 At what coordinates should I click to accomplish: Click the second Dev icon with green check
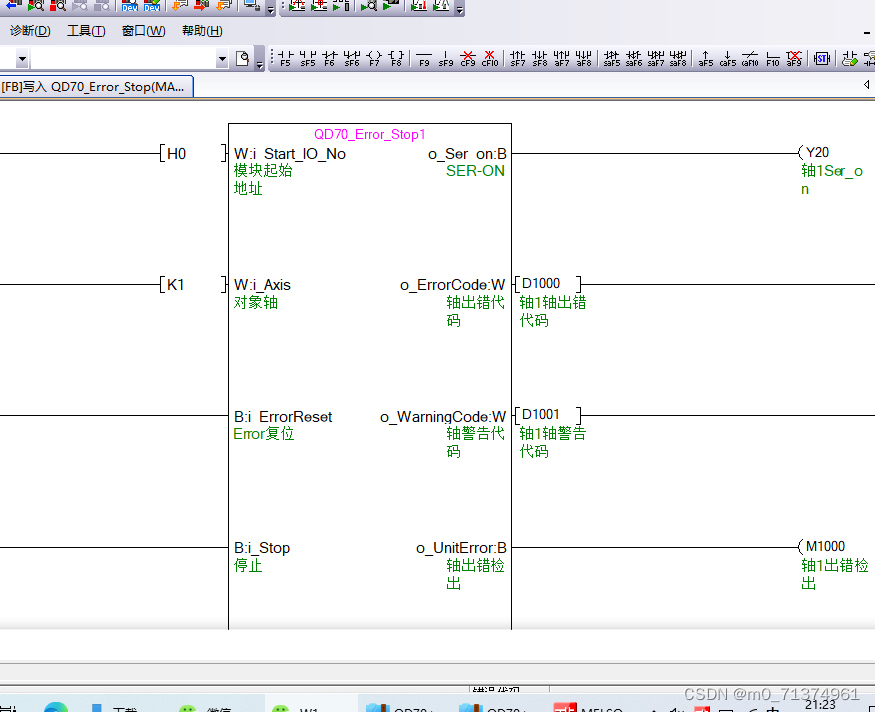pos(152,6)
